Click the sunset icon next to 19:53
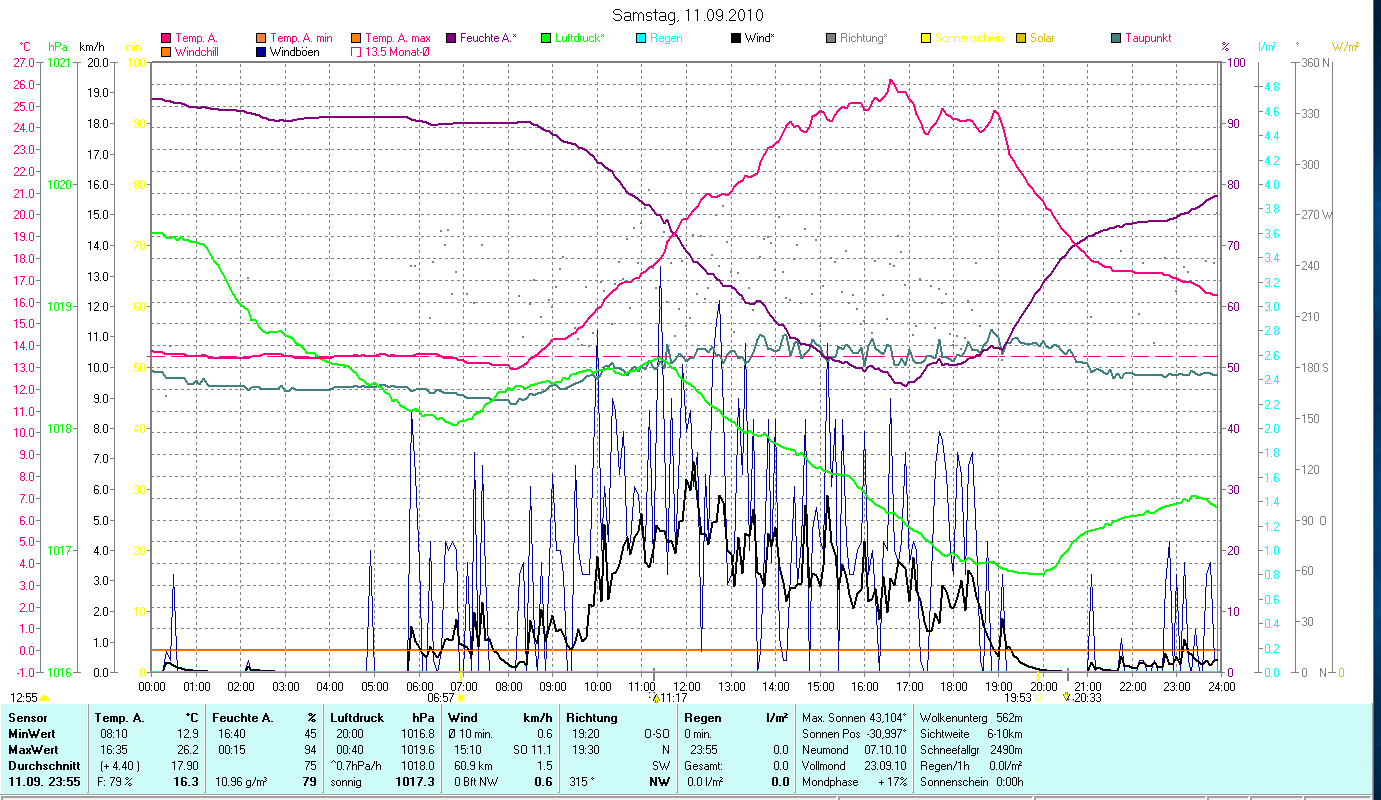 (1037, 698)
